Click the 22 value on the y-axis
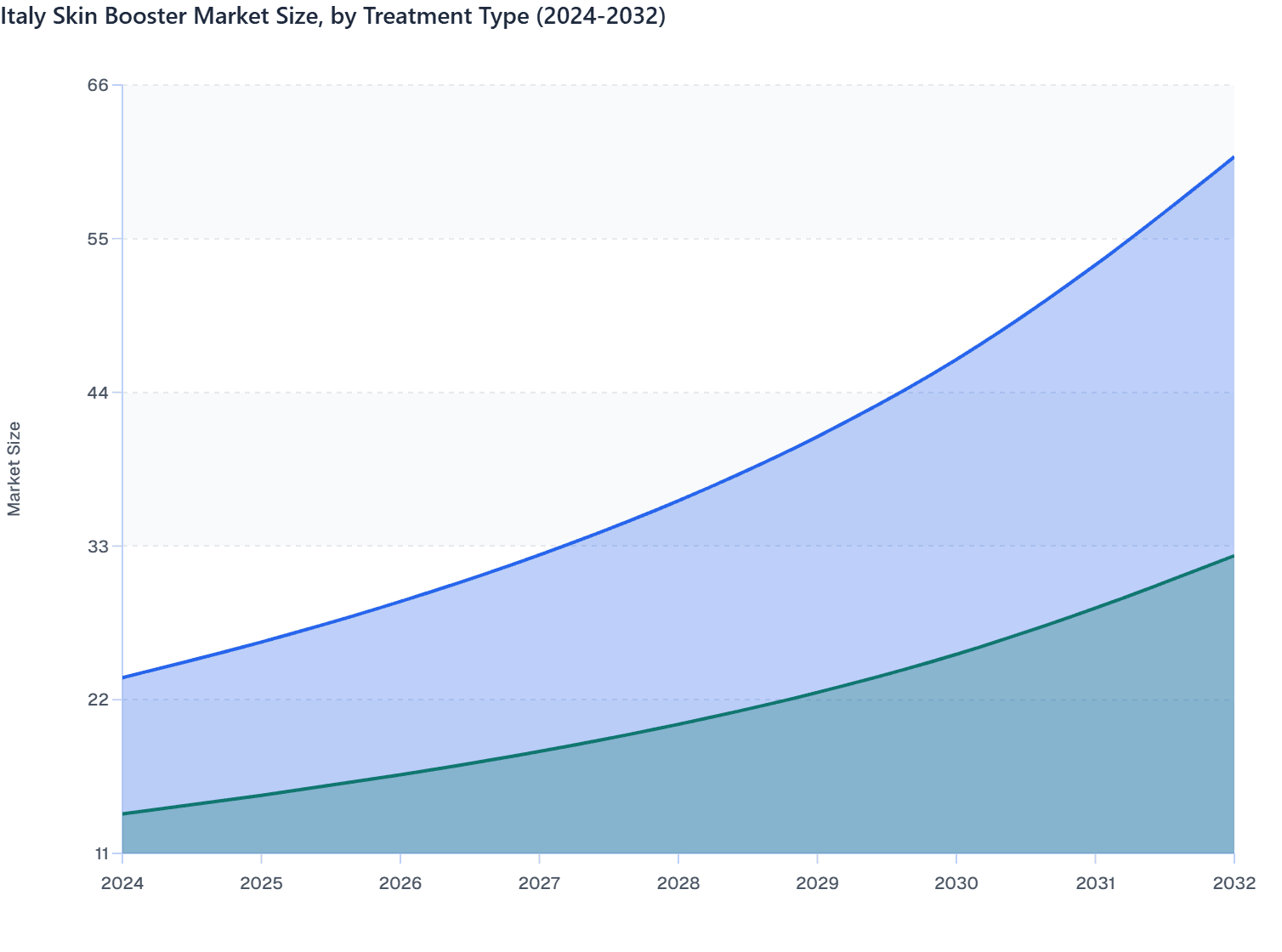Screen dimensions: 1282x952 tap(99, 699)
